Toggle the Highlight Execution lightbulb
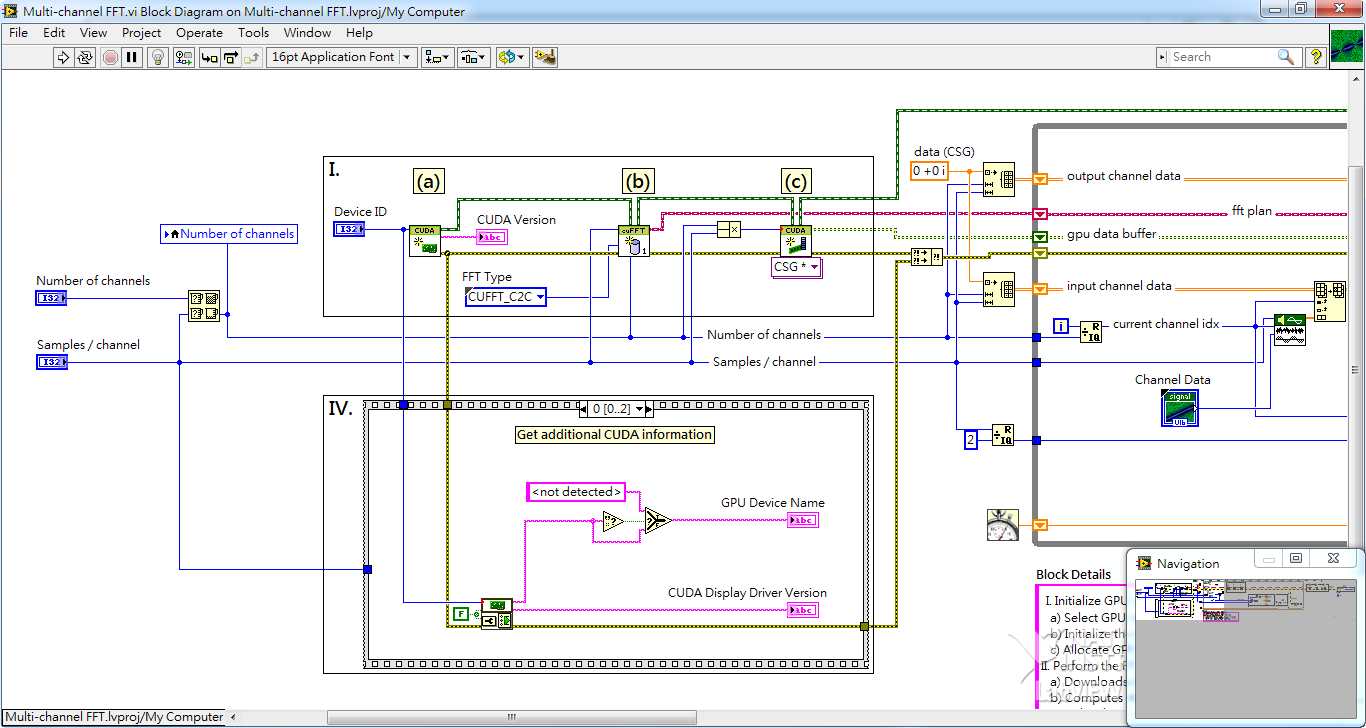The image size is (1366, 728). 158,57
